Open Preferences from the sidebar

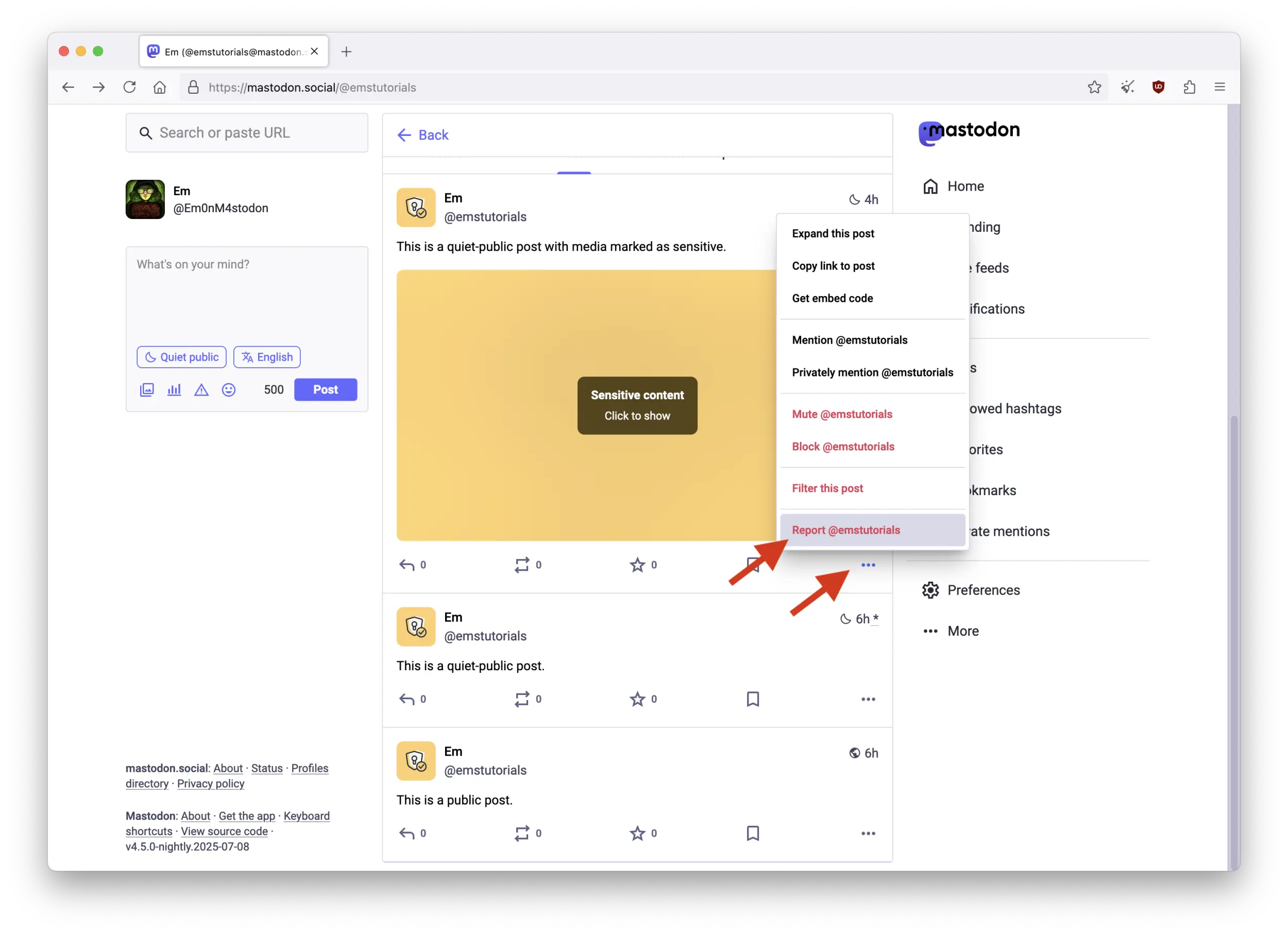pyautogui.click(x=983, y=590)
